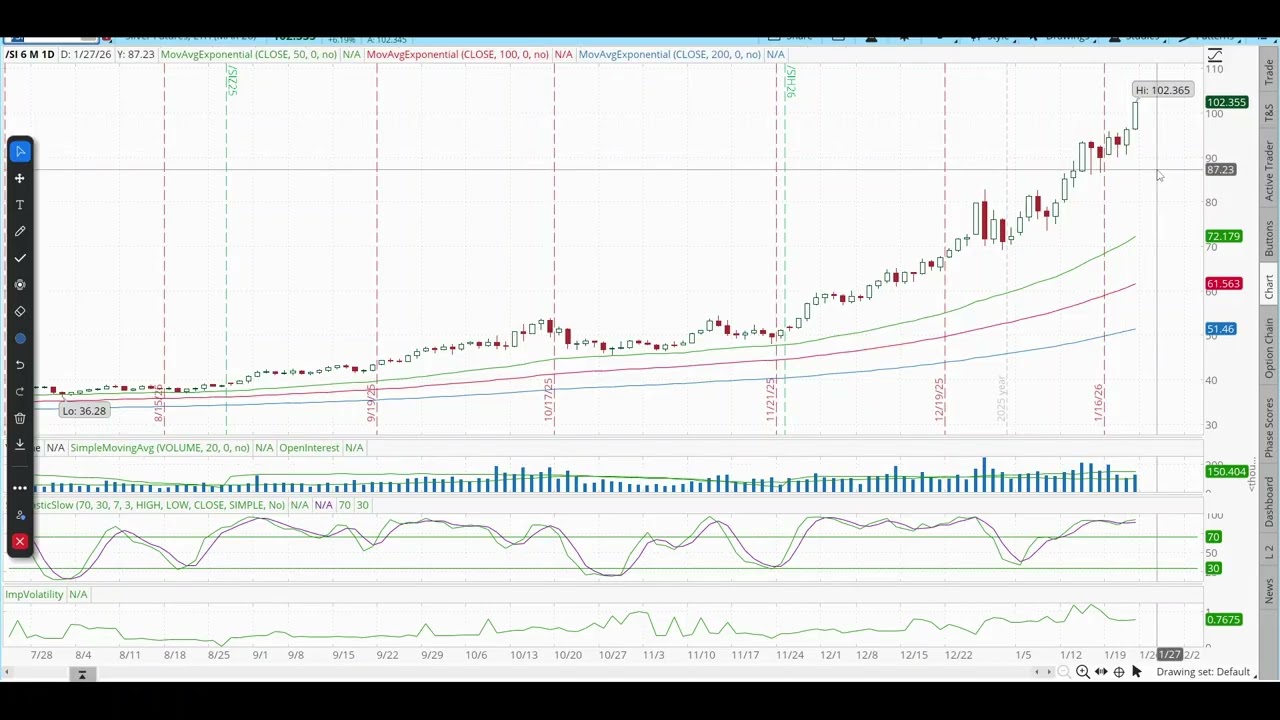1280x720 pixels.
Task: Click MovAvgExponential (CLOSE, 200) study label
Action: click(669, 54)
